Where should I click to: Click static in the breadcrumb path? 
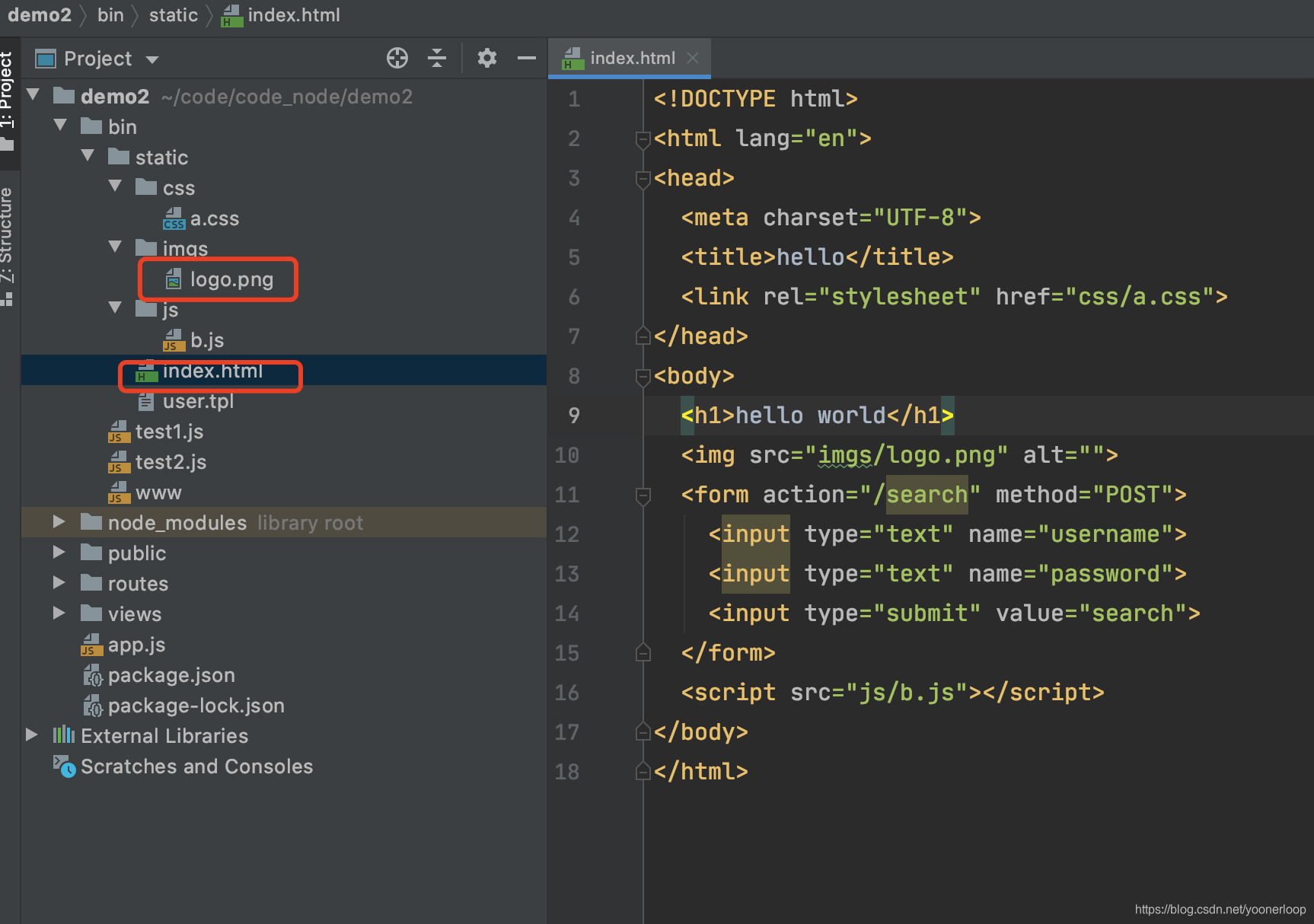coord(174,15)
